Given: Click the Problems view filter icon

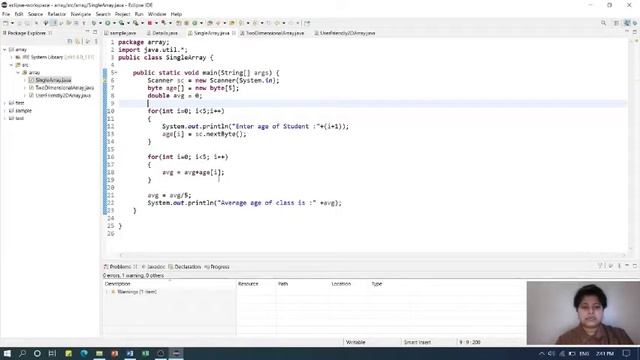Looking at the screenshot, I should (600, 266).
